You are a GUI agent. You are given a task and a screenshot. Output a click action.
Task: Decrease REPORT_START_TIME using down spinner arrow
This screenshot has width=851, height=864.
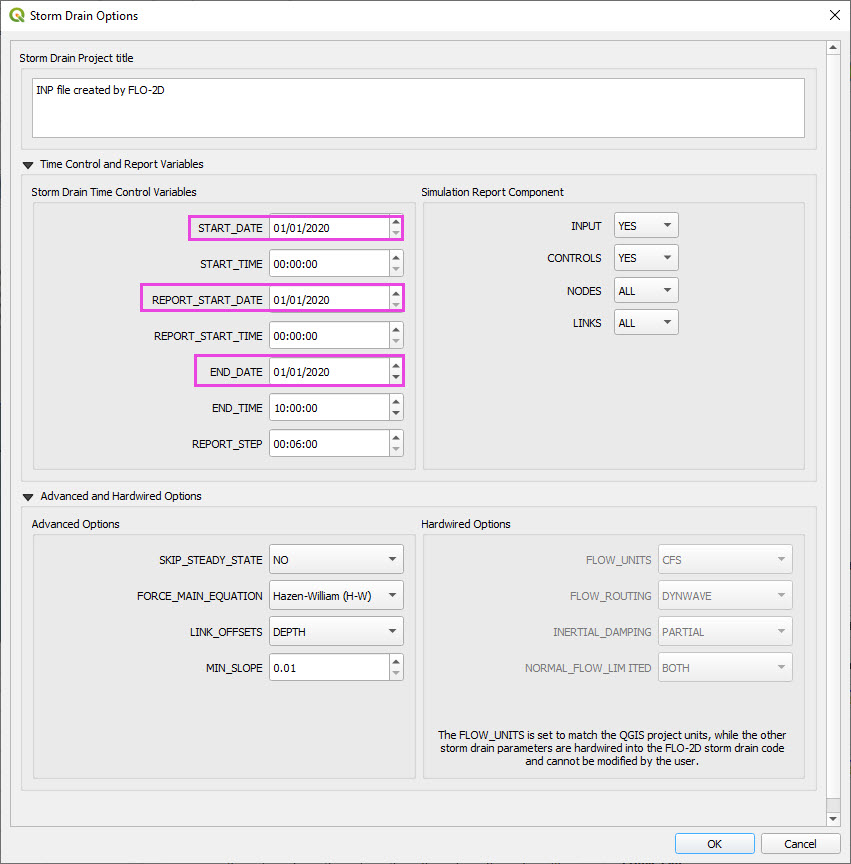point(396,342)
